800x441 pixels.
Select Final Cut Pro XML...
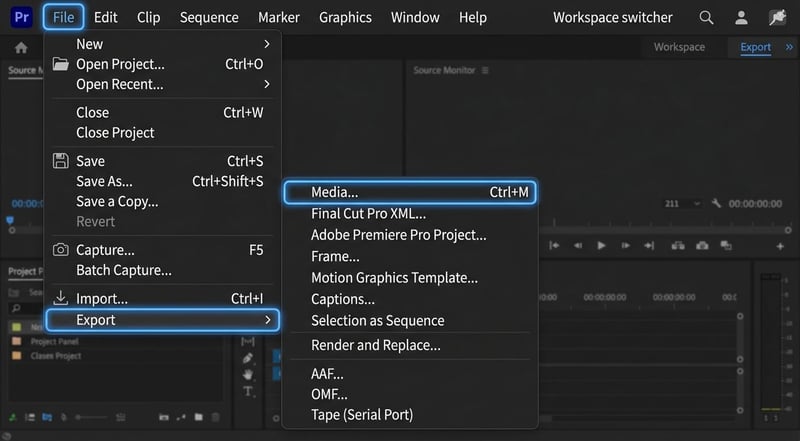tap(410, 214)
